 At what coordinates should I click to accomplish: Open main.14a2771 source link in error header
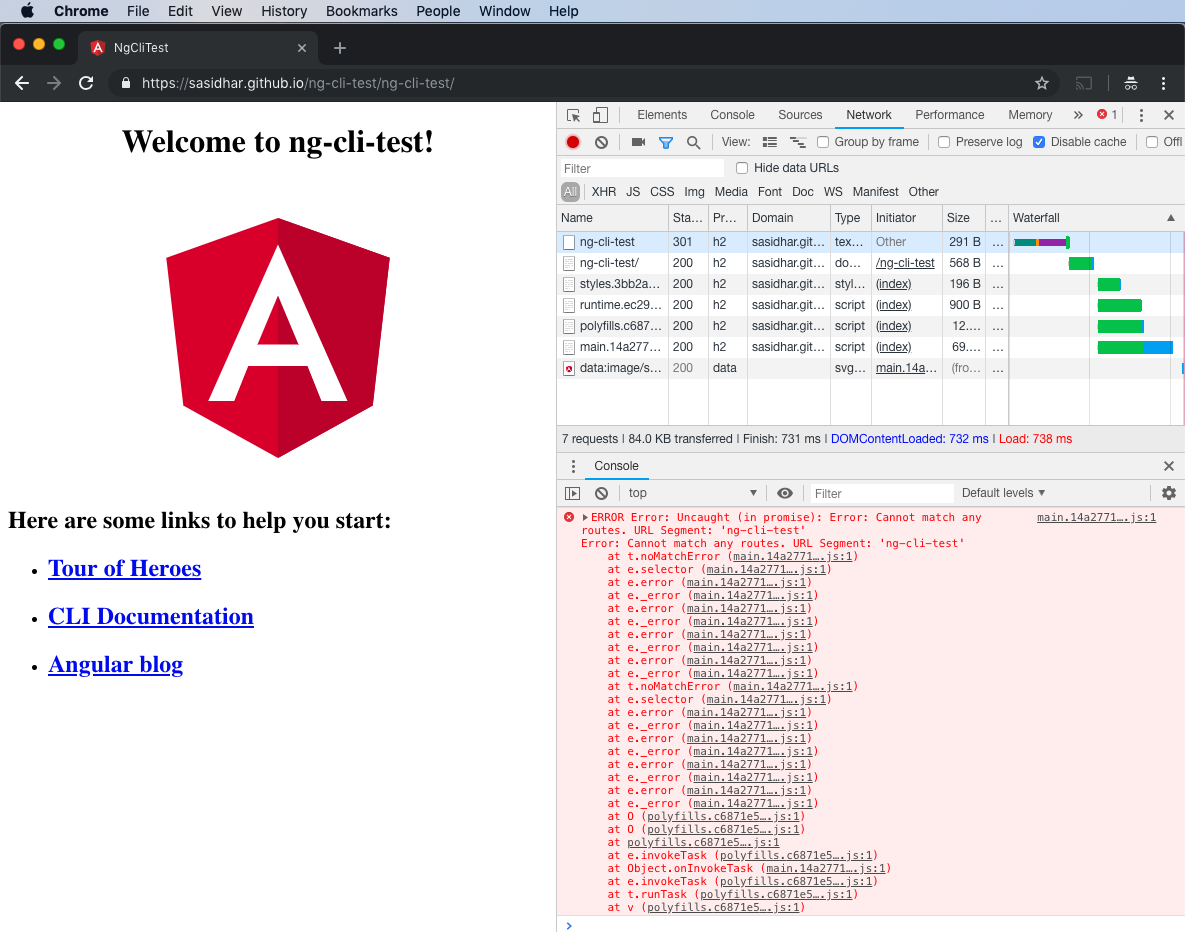tap(1097, 518)
